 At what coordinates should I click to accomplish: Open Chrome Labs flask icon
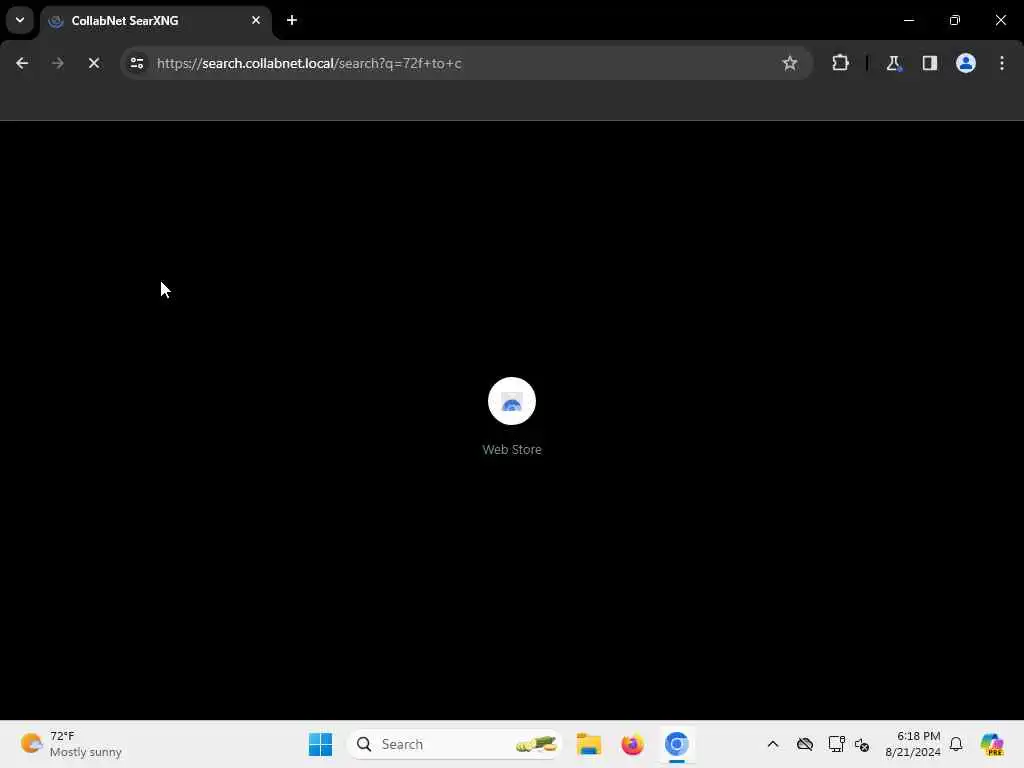click(x=893, y=63)
